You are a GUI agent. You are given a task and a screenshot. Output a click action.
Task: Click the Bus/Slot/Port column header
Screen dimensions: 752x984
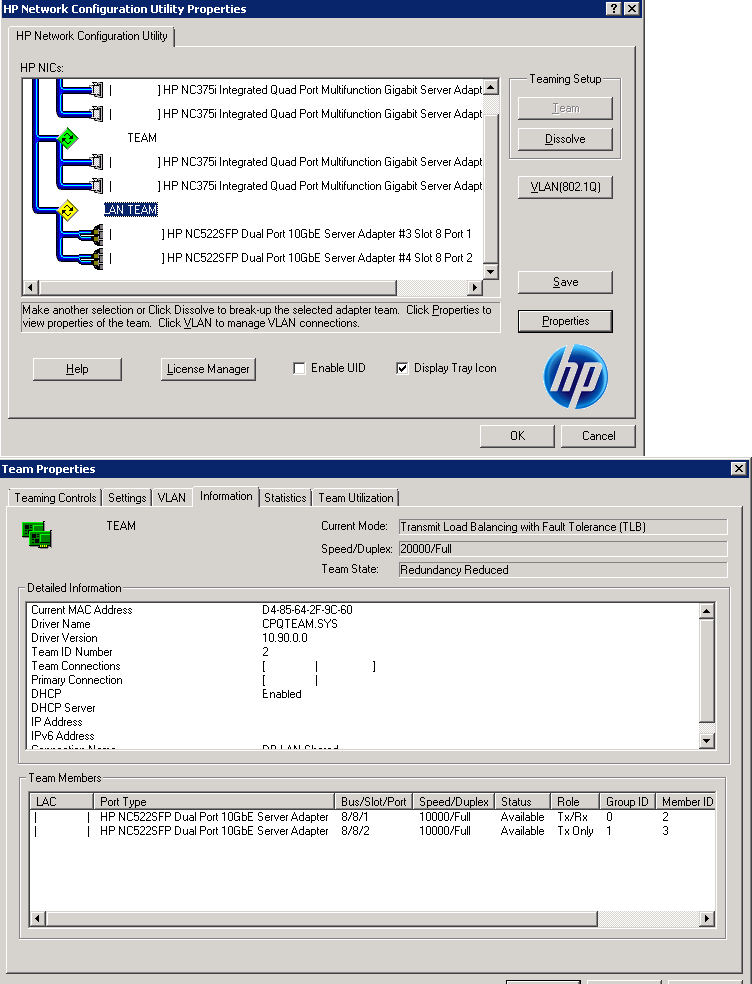(373, 801)
